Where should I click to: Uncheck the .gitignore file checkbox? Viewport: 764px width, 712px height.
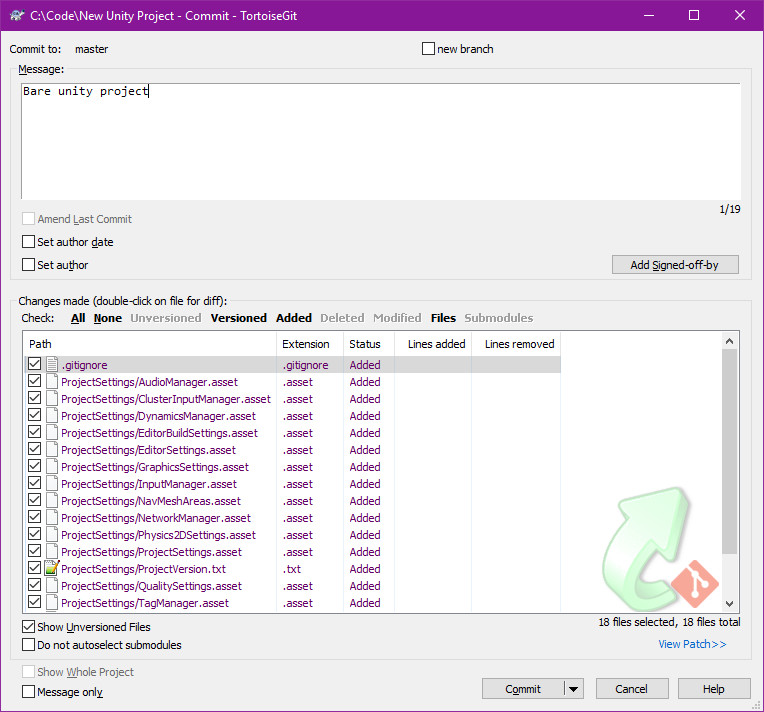tap(35, 364)
